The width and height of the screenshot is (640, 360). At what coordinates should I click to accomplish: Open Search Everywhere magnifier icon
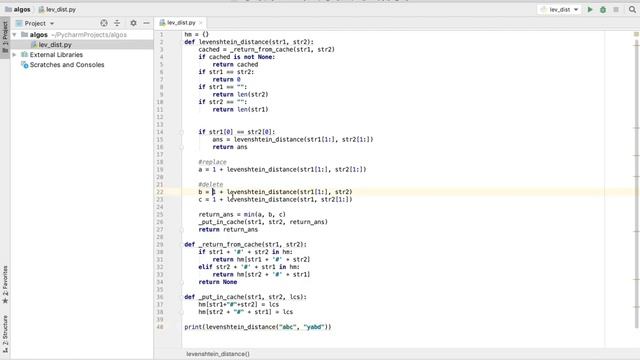(632, 9)
